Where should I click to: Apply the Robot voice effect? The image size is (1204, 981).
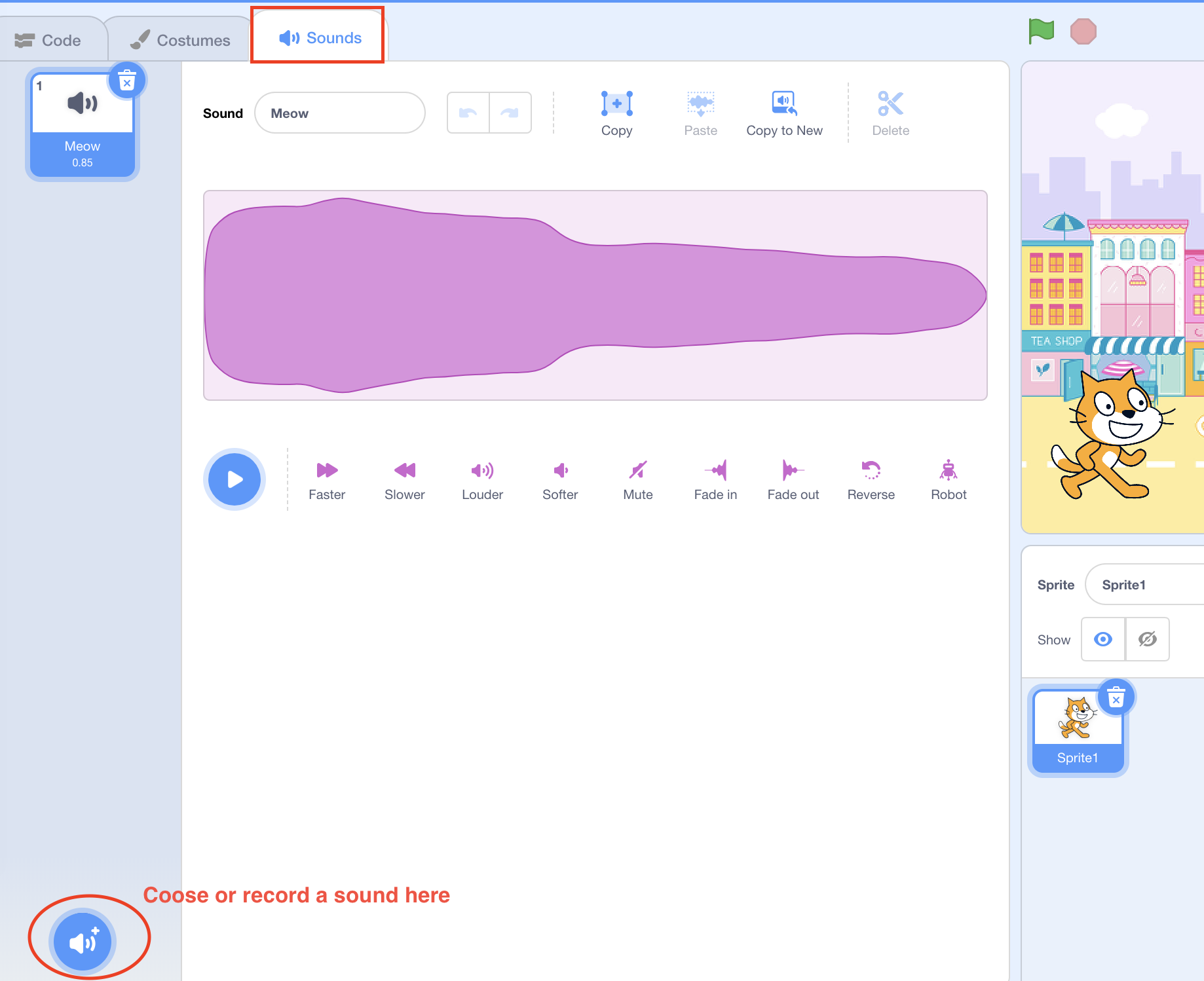tap(948, 479)
